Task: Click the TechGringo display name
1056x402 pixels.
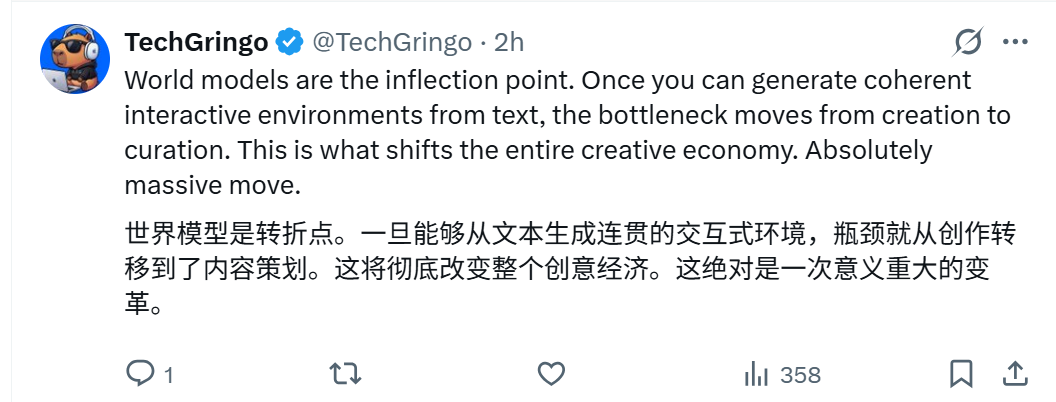Action: click(197, 42)
